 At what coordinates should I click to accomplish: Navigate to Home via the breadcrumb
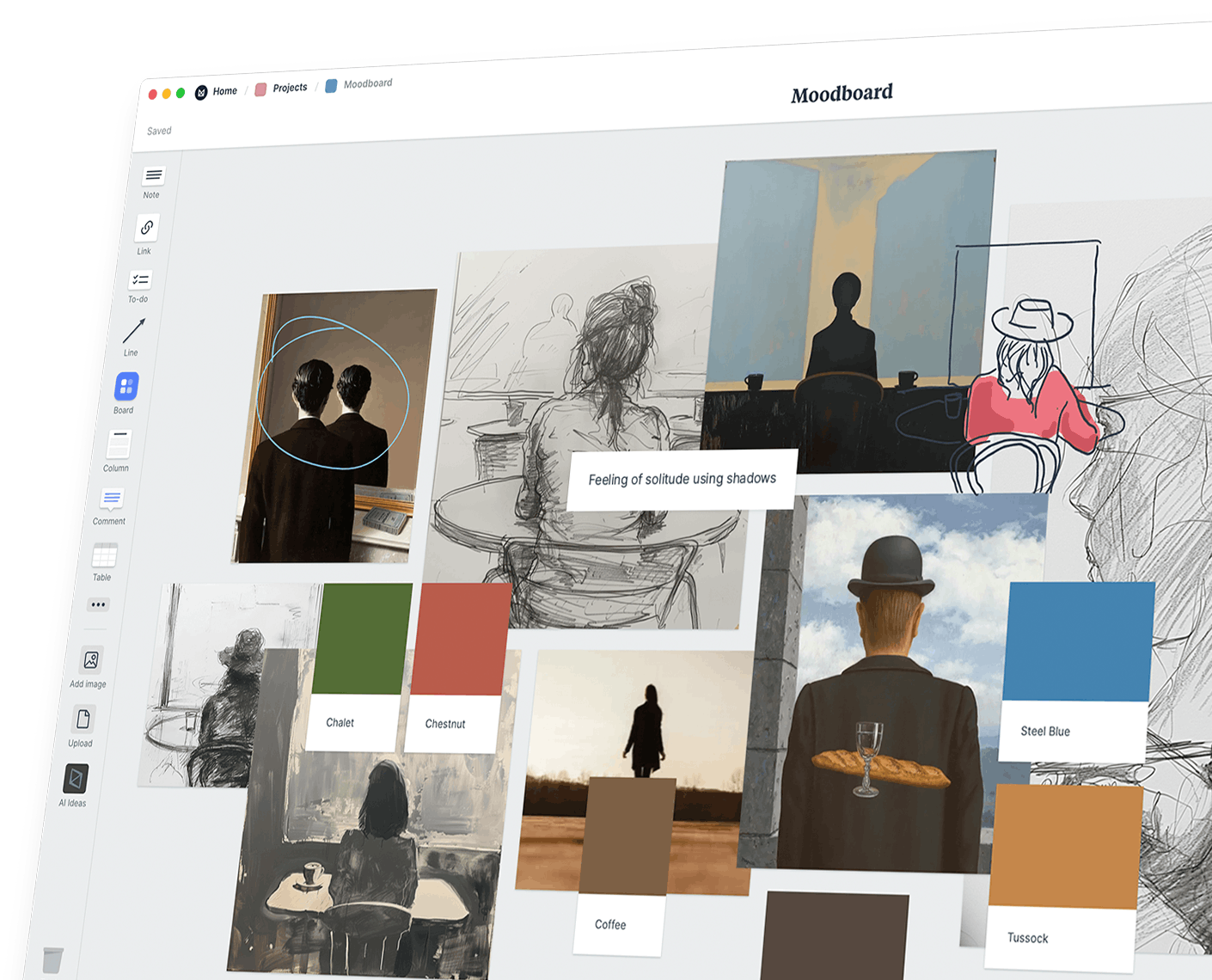[223, 90]
